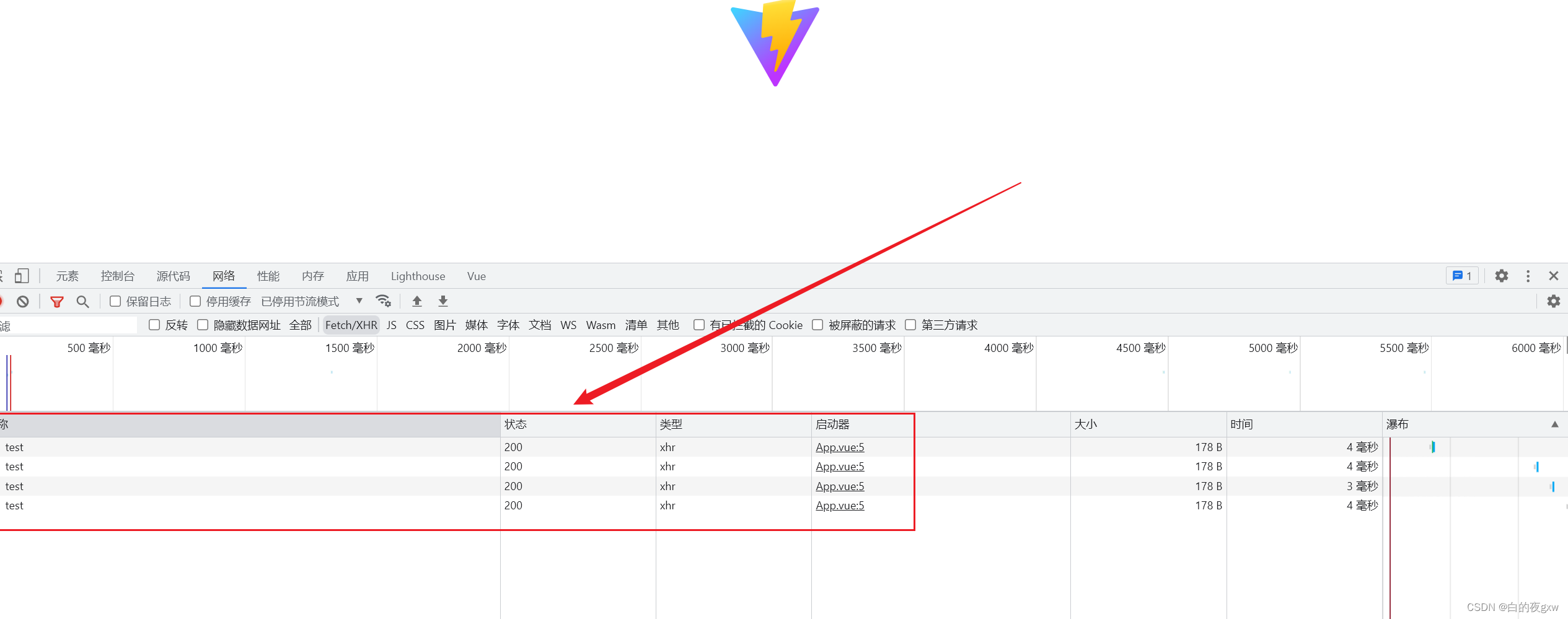Sort by the 时间 column header

tap(1304, 424)
